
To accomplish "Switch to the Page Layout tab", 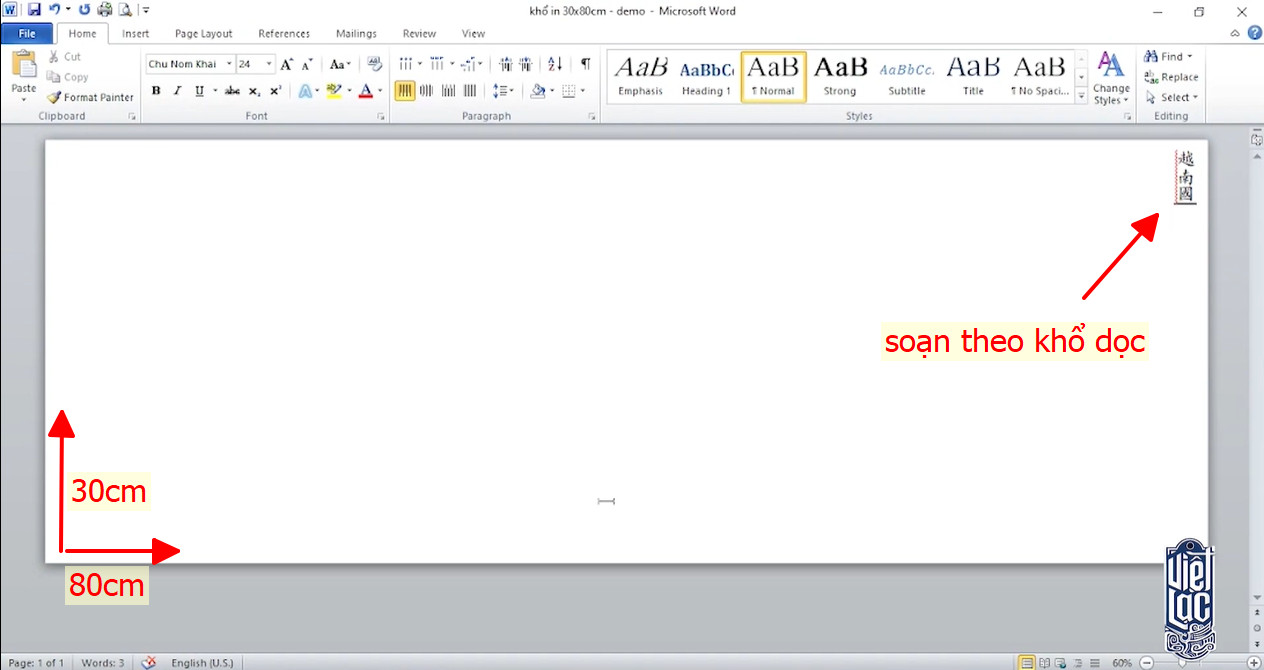I will pyautogui.click(x=204, y=33).
